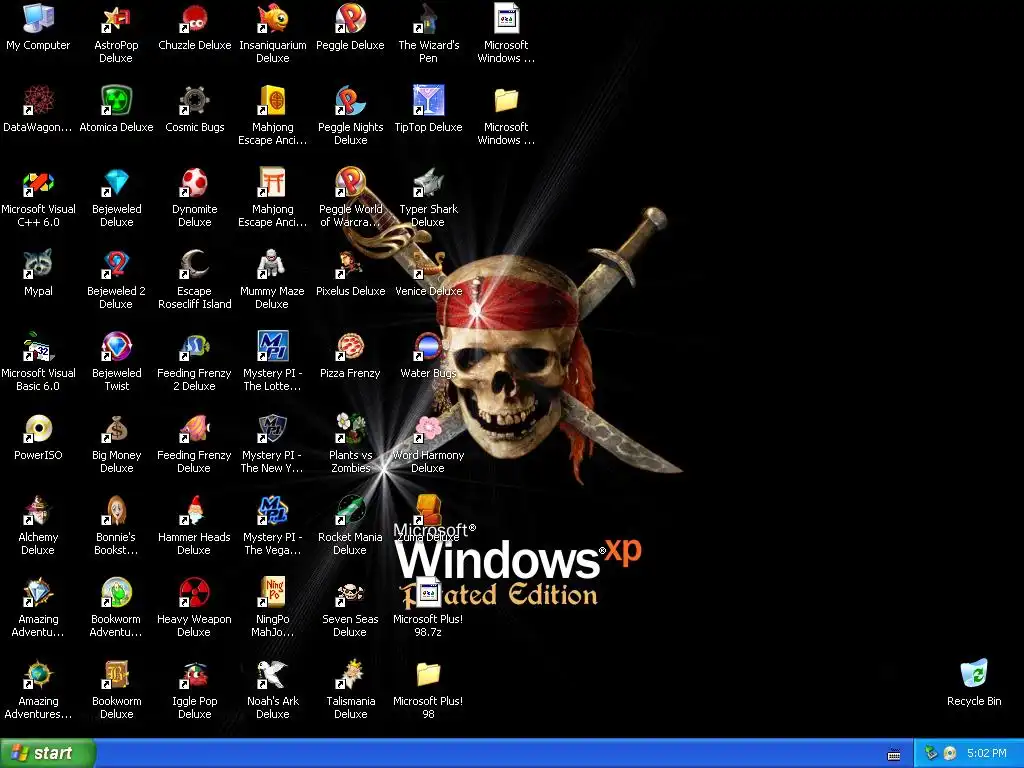Viewport: 1024px width, 768px height.
Task: Click the Noah's Ark Deluxe dove icon
Action: [x=272, y=675]
